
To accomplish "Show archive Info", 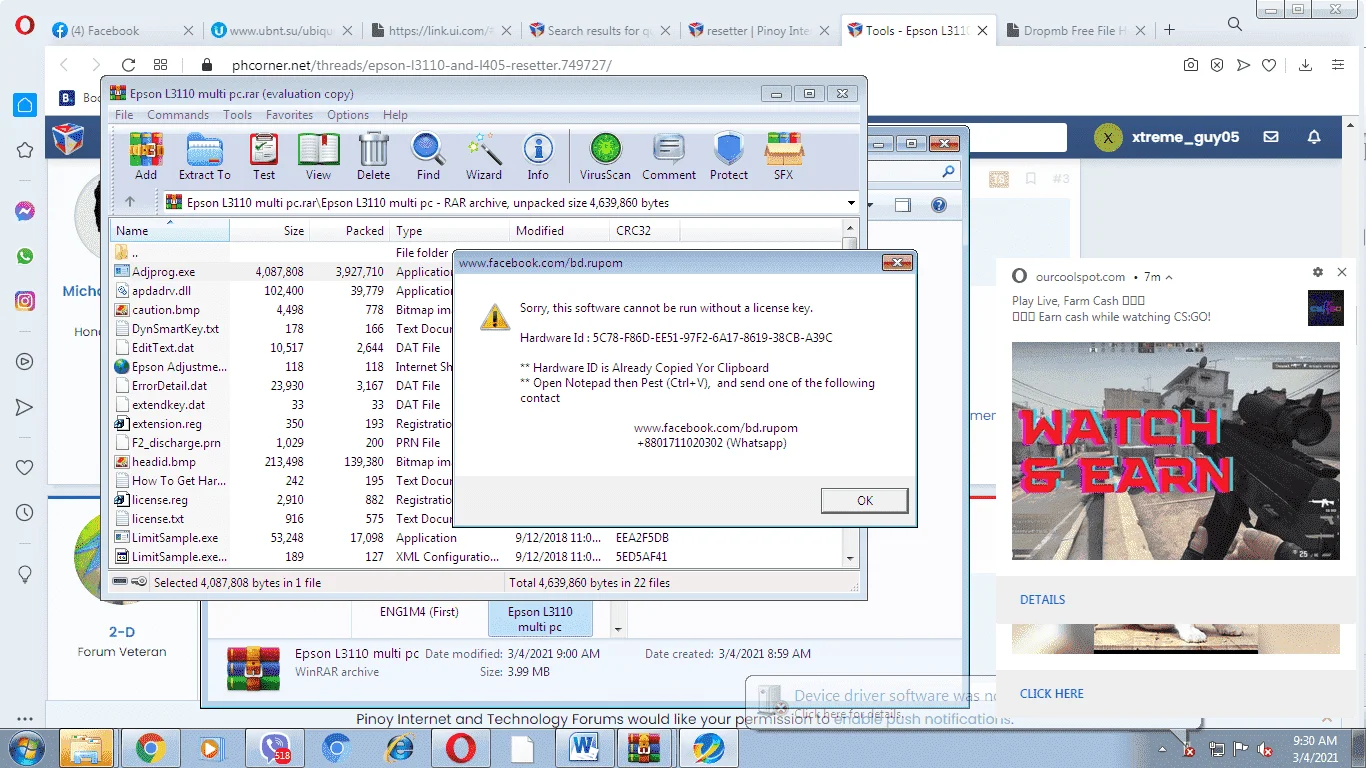I will click(x=538, y=157).
